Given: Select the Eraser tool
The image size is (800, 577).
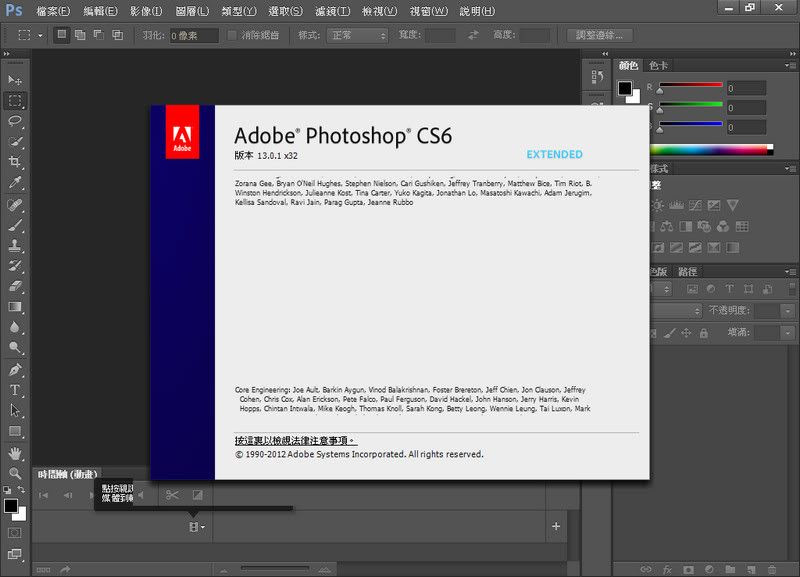Looking at the screenshot, I should [15, 286].
